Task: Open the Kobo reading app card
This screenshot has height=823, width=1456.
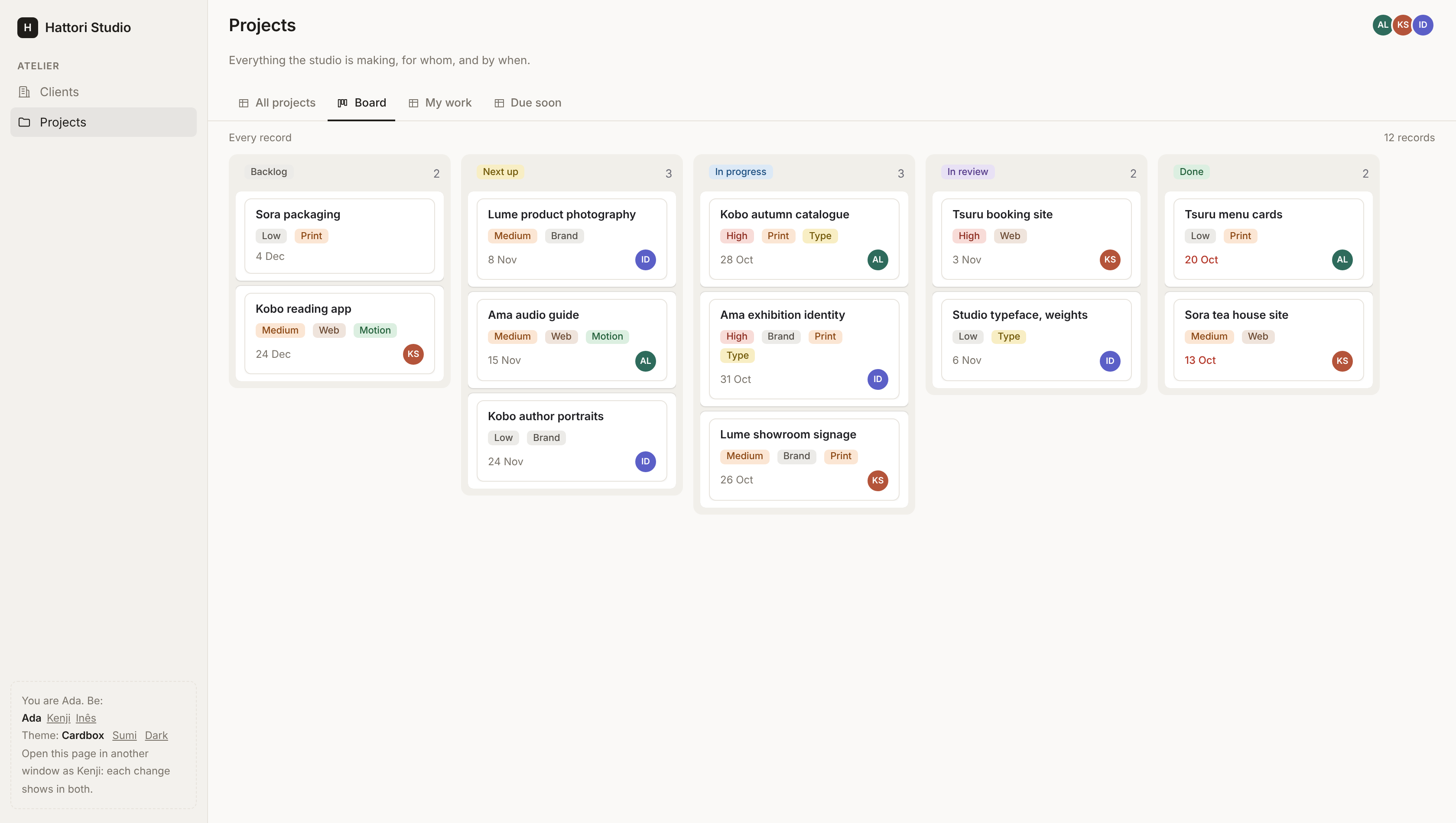Action: (339, 333)
